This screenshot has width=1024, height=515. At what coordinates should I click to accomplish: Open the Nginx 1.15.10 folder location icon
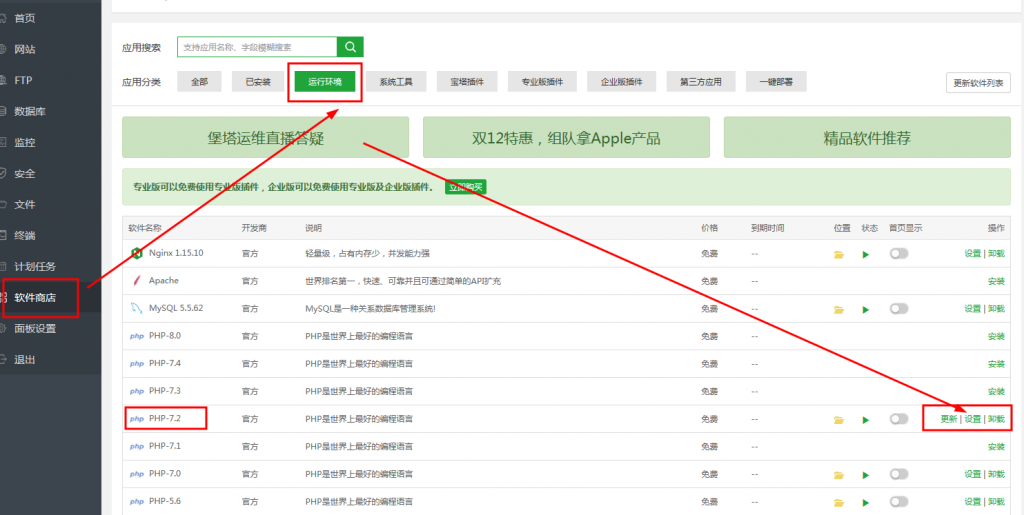point(839,255)
